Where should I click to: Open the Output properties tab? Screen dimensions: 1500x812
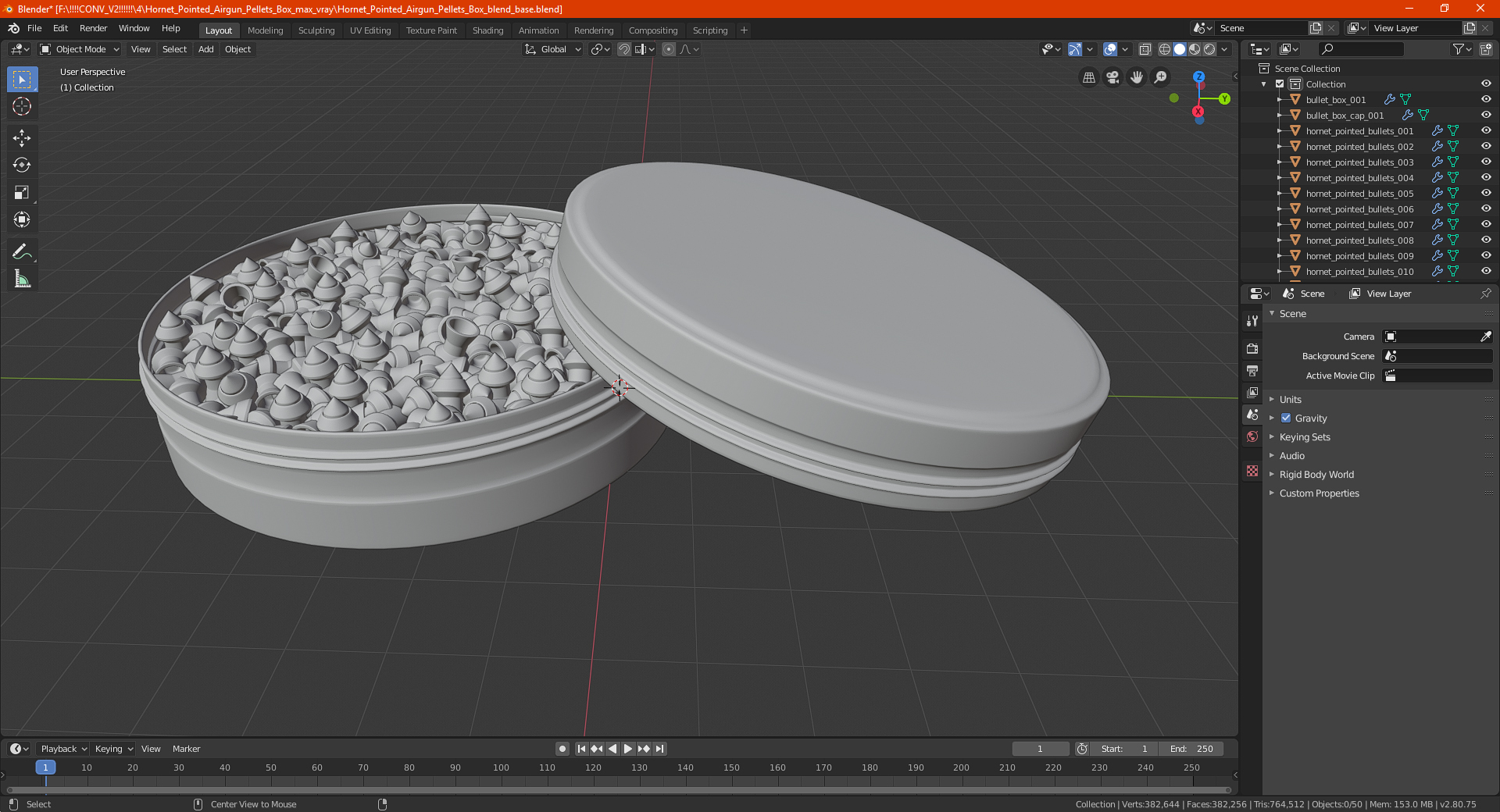(x=1252, y=370)
